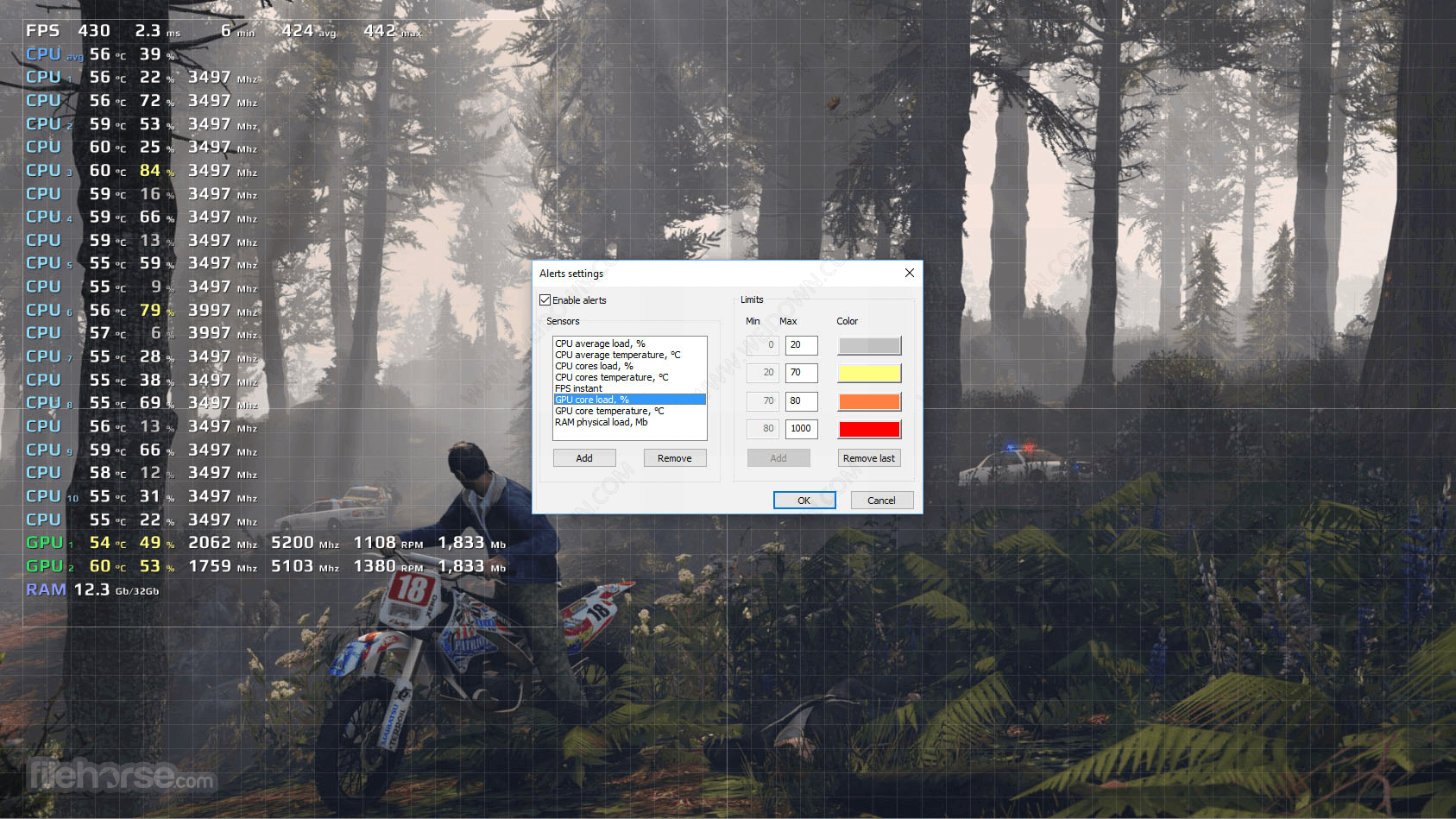Select RAM physical load, Mb sensor
Viewport: 1456px width, 819px height.
click(601, 422)
